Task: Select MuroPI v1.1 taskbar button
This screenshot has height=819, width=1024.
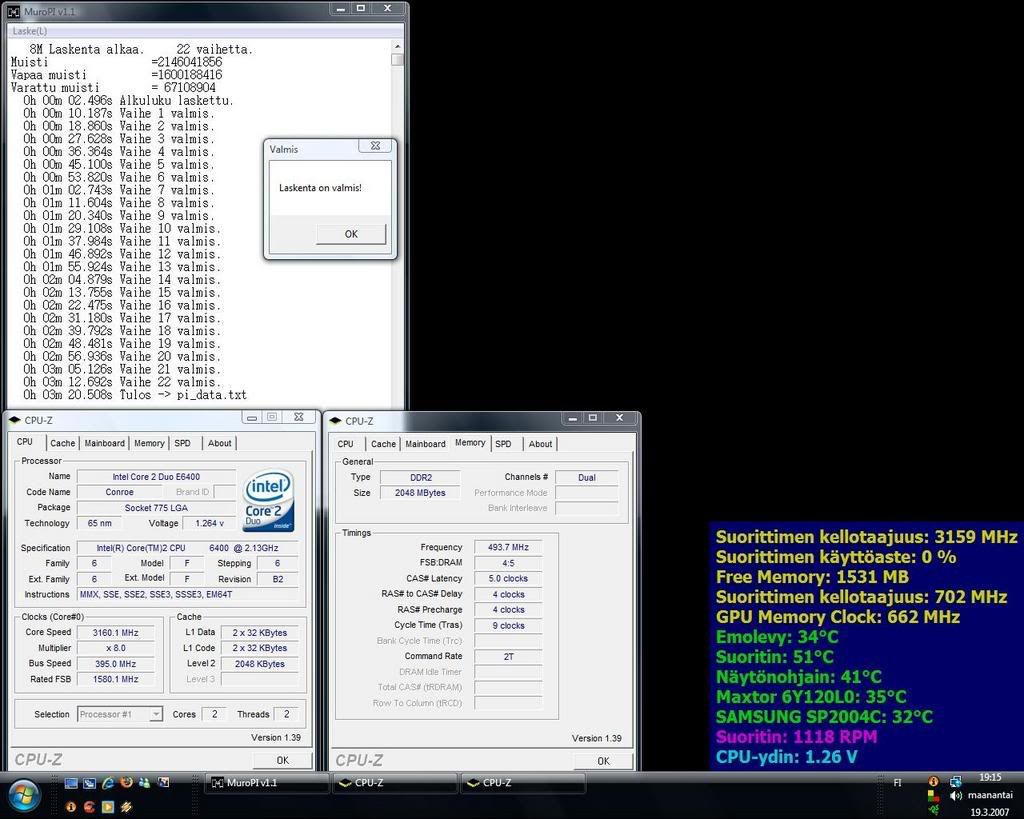Action: click(x=267, y=783)
